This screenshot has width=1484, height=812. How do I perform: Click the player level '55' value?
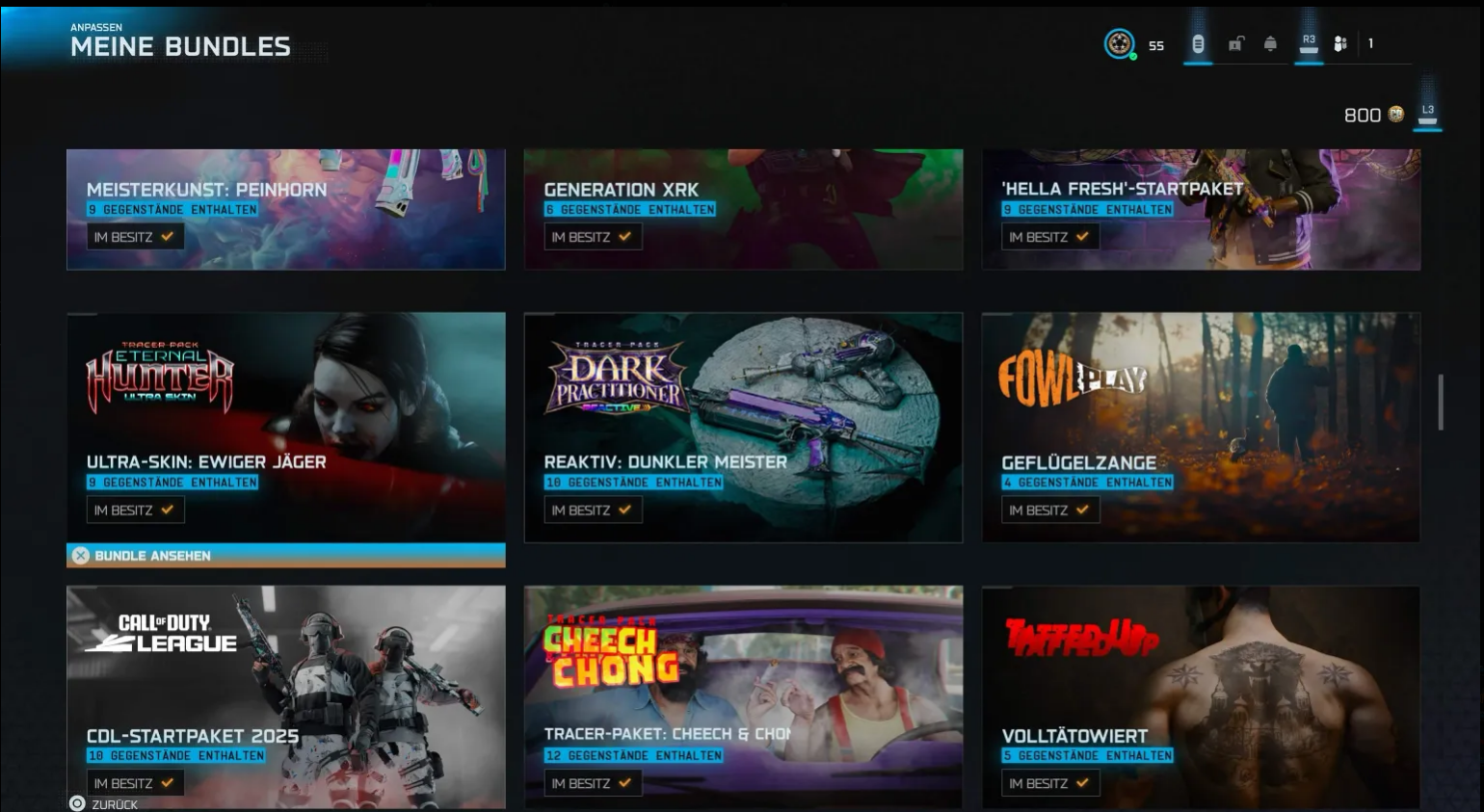(x=1156, y=45)
